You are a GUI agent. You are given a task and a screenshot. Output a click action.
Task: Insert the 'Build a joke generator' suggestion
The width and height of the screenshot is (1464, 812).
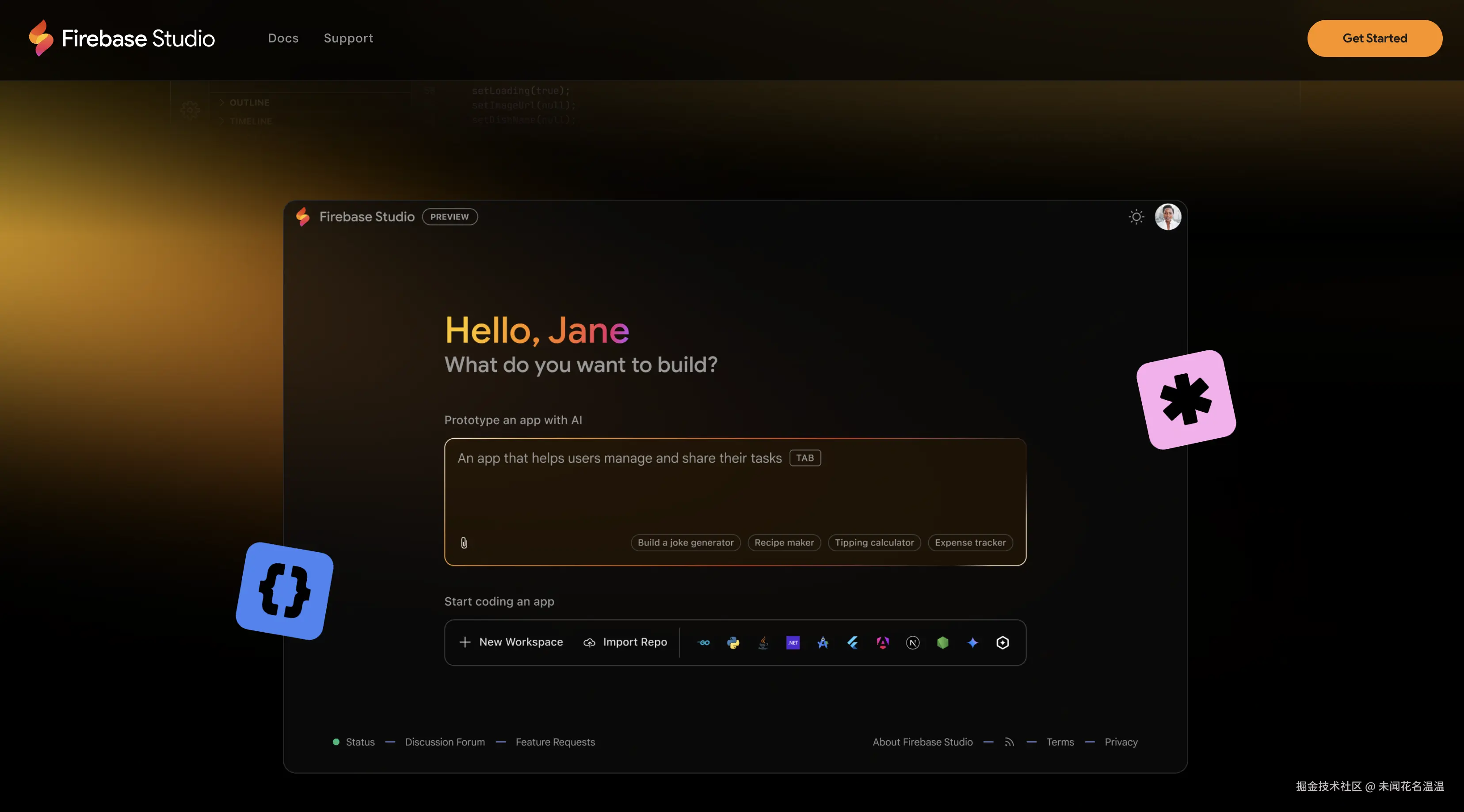[x=686, y=542]
